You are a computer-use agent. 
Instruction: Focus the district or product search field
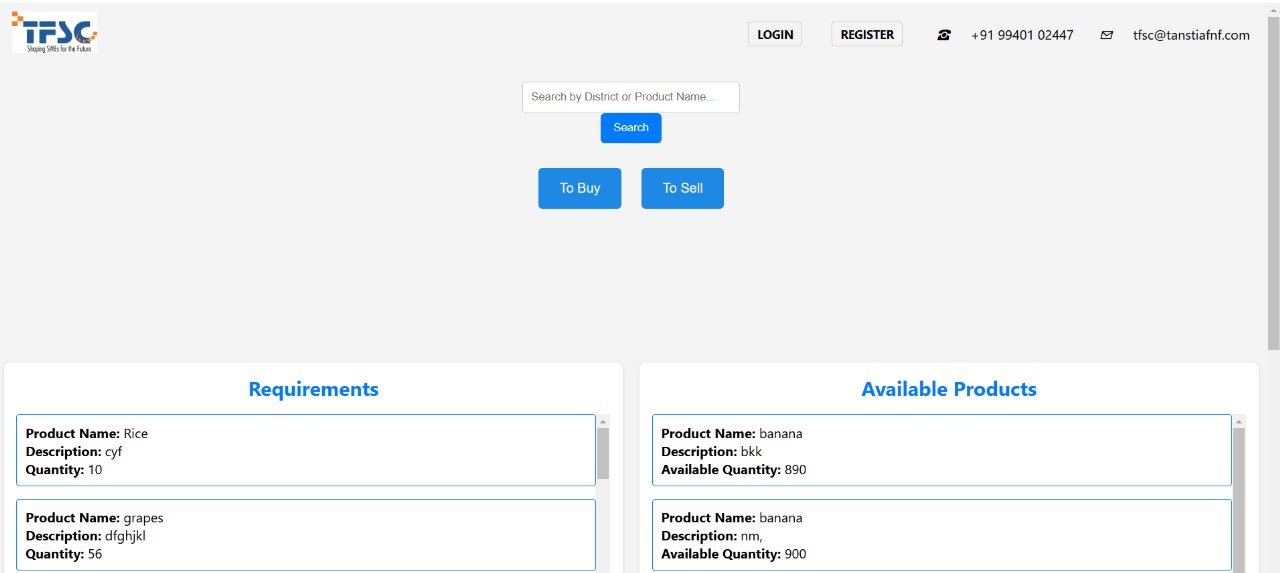pos(630,97)
